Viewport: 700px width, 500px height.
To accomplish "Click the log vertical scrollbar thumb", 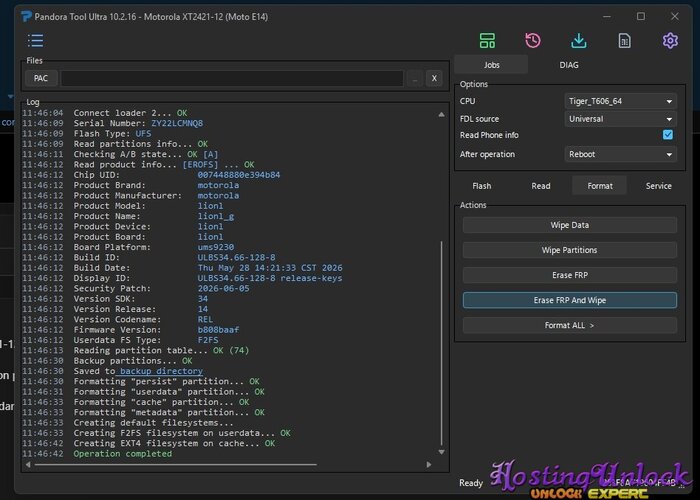I will 442,343.
